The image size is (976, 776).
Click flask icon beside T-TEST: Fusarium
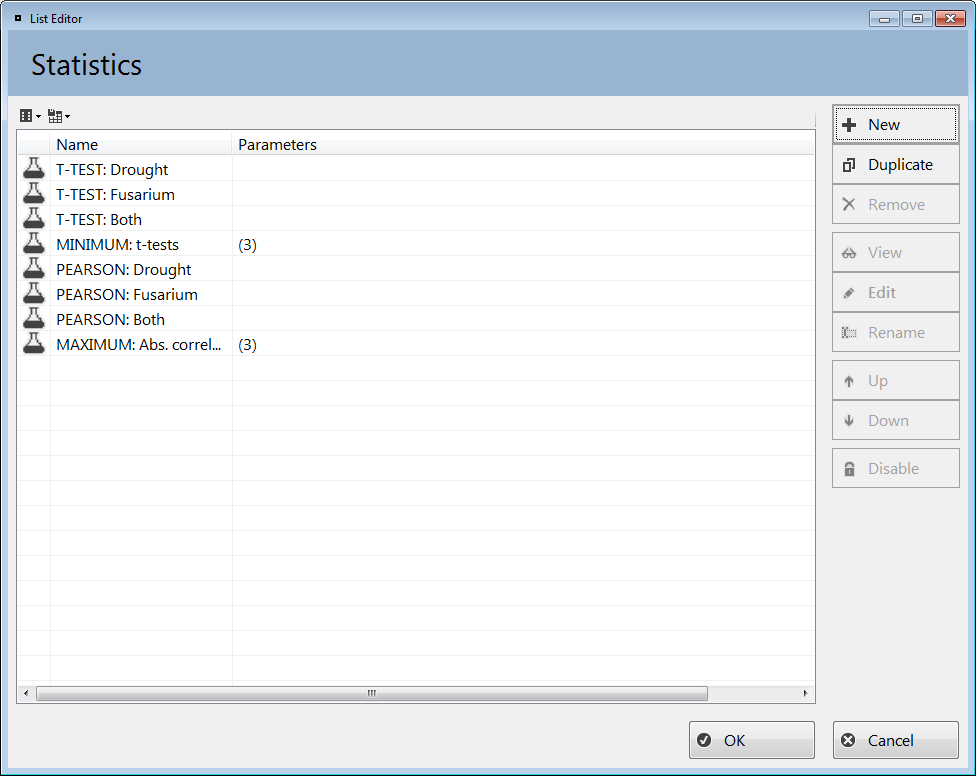point(34,194)
